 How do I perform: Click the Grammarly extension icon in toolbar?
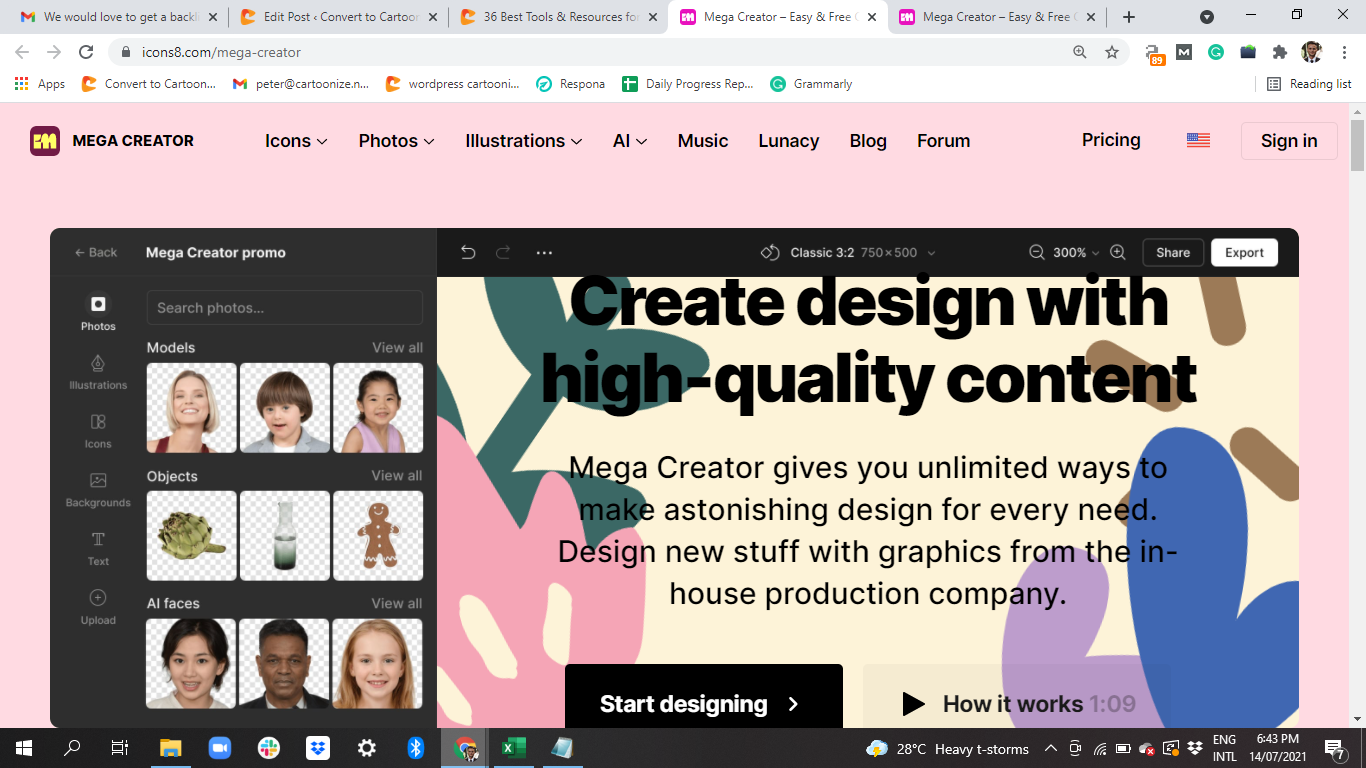[x=1216, y=52]
